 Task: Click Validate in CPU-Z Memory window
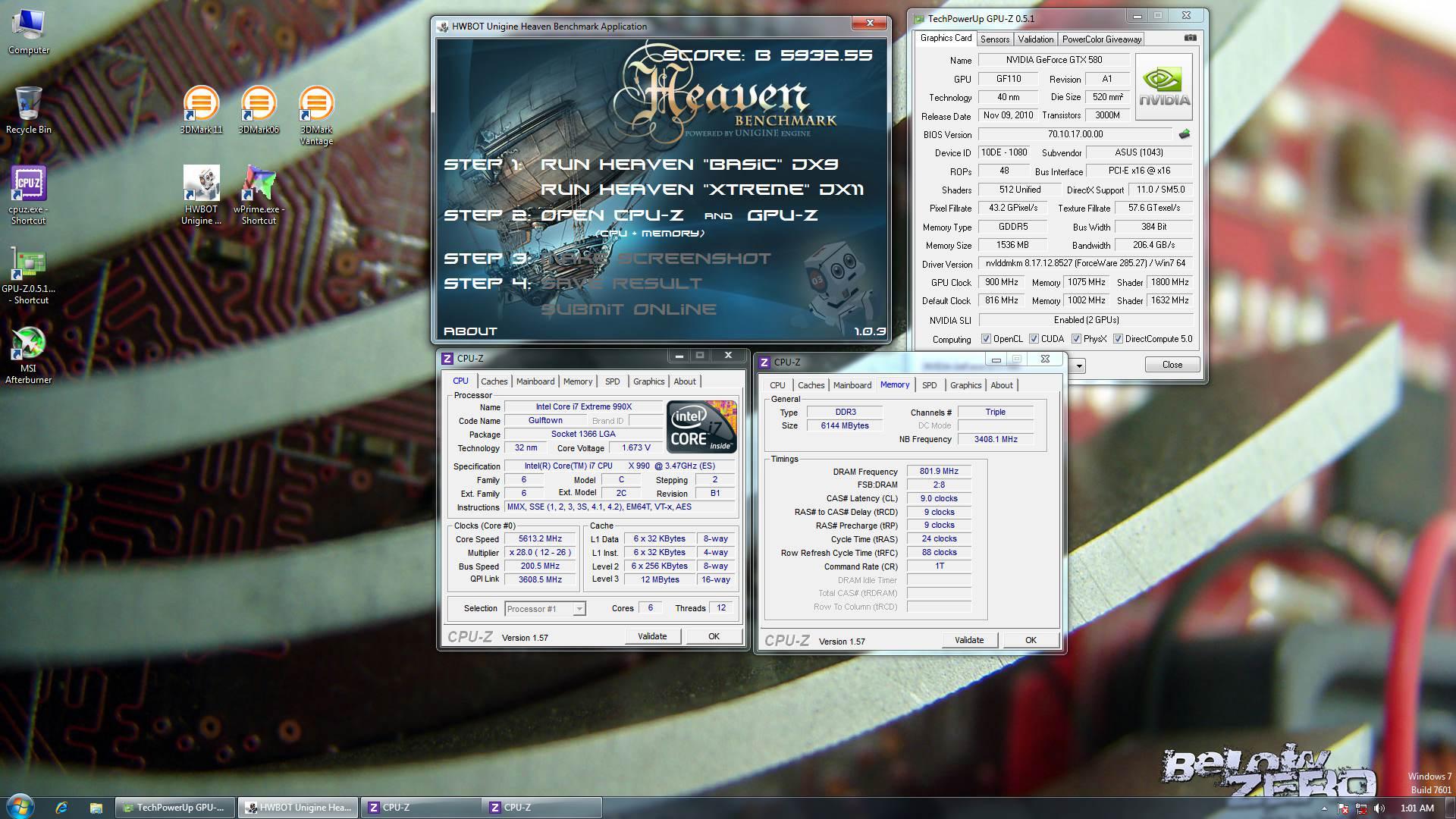pos(969,640)
